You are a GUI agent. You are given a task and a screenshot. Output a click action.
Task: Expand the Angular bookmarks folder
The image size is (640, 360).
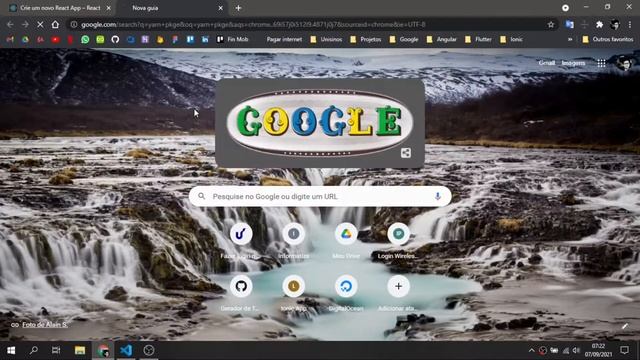point(442,40)
